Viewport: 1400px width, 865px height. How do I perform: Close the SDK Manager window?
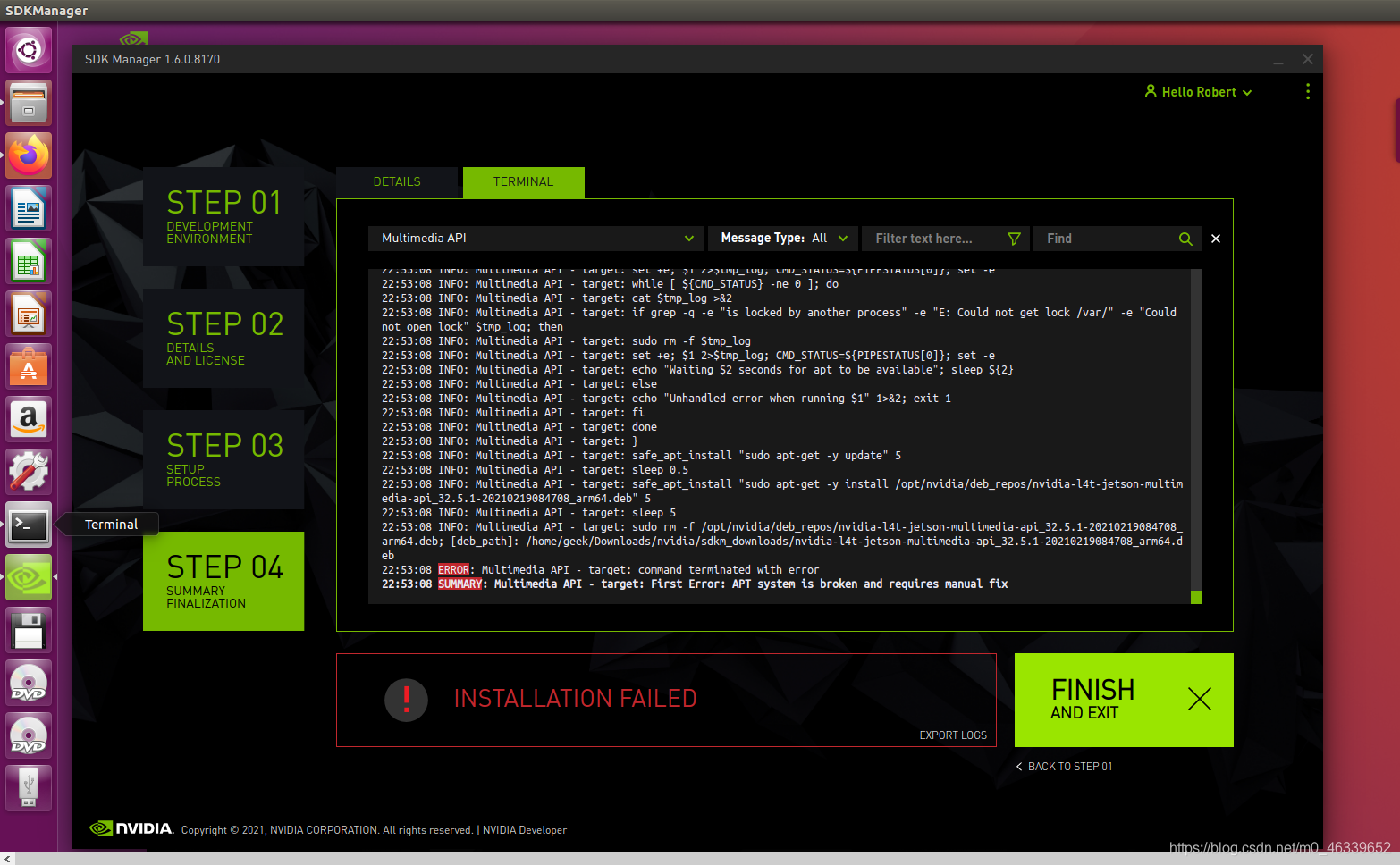[x=1308, y=59]
